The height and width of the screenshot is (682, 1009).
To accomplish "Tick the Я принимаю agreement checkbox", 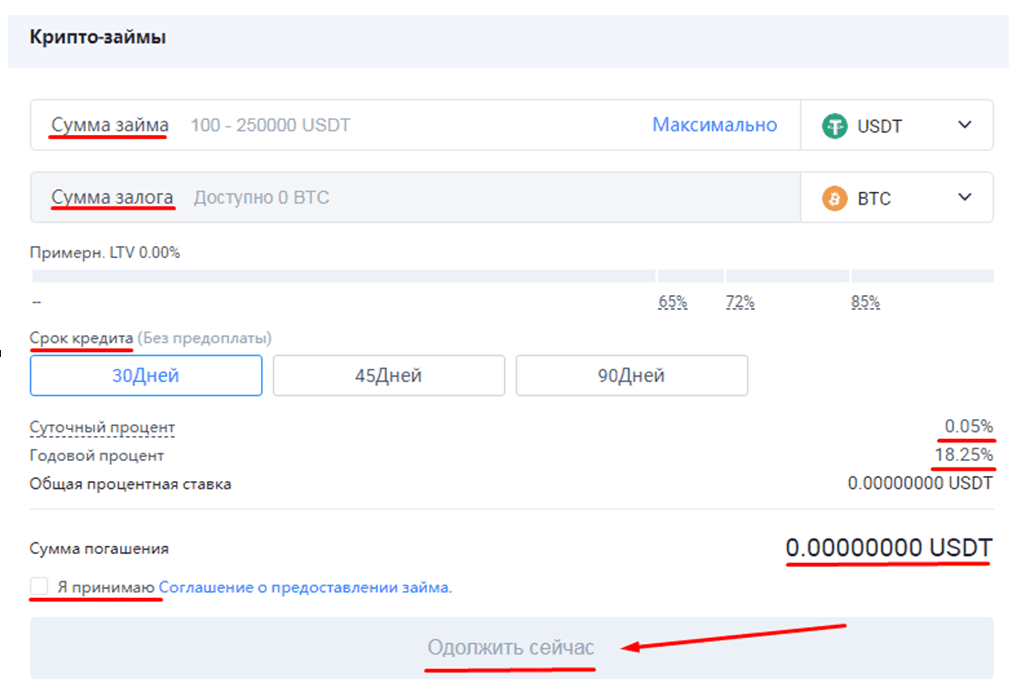I will pyautogui.click(x=39, y=586).
